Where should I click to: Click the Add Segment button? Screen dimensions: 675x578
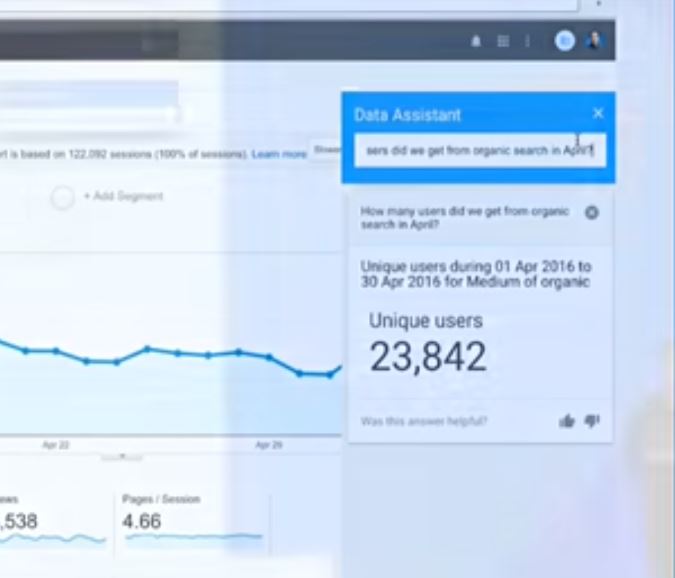(x=123, y=197)
